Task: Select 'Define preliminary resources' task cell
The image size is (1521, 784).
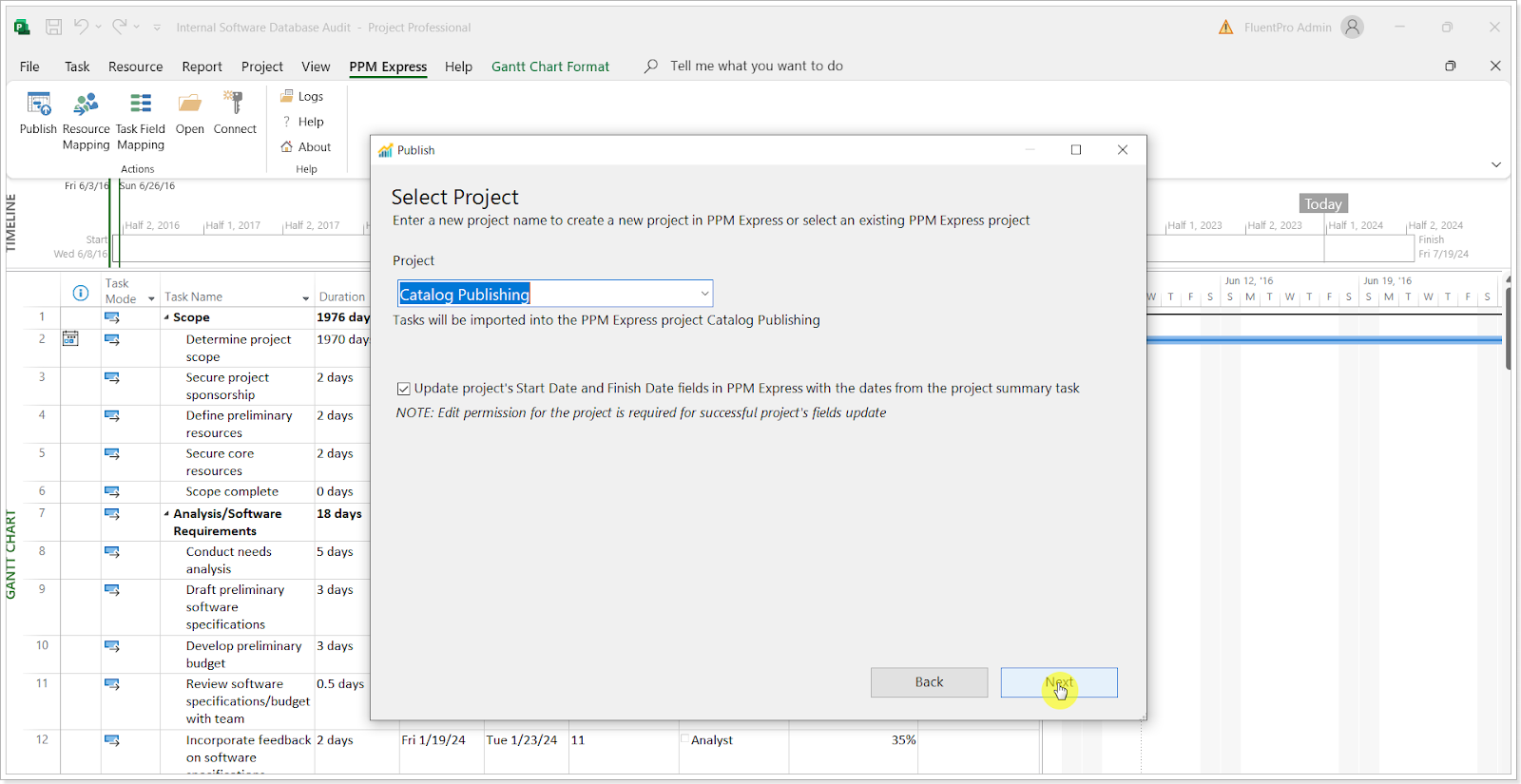Action: click(x=239, y=424)
